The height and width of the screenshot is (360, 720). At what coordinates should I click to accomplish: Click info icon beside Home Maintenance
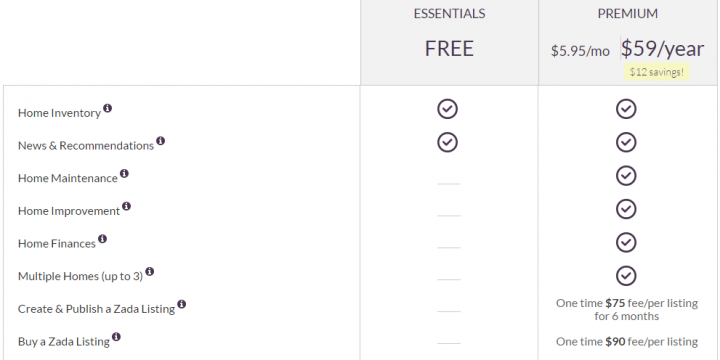[124, 174]
